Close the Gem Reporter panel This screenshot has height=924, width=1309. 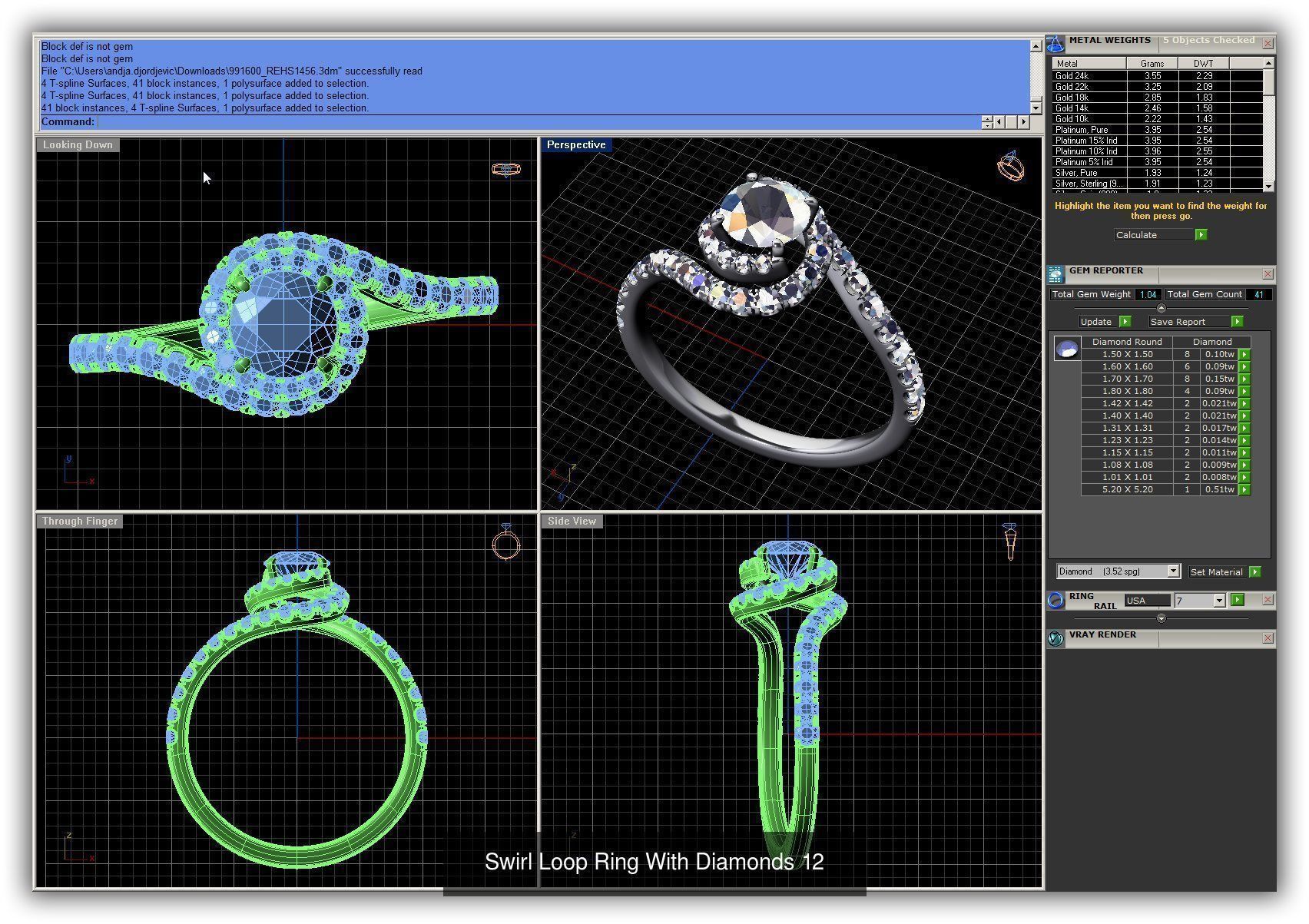pos(1268,274)
